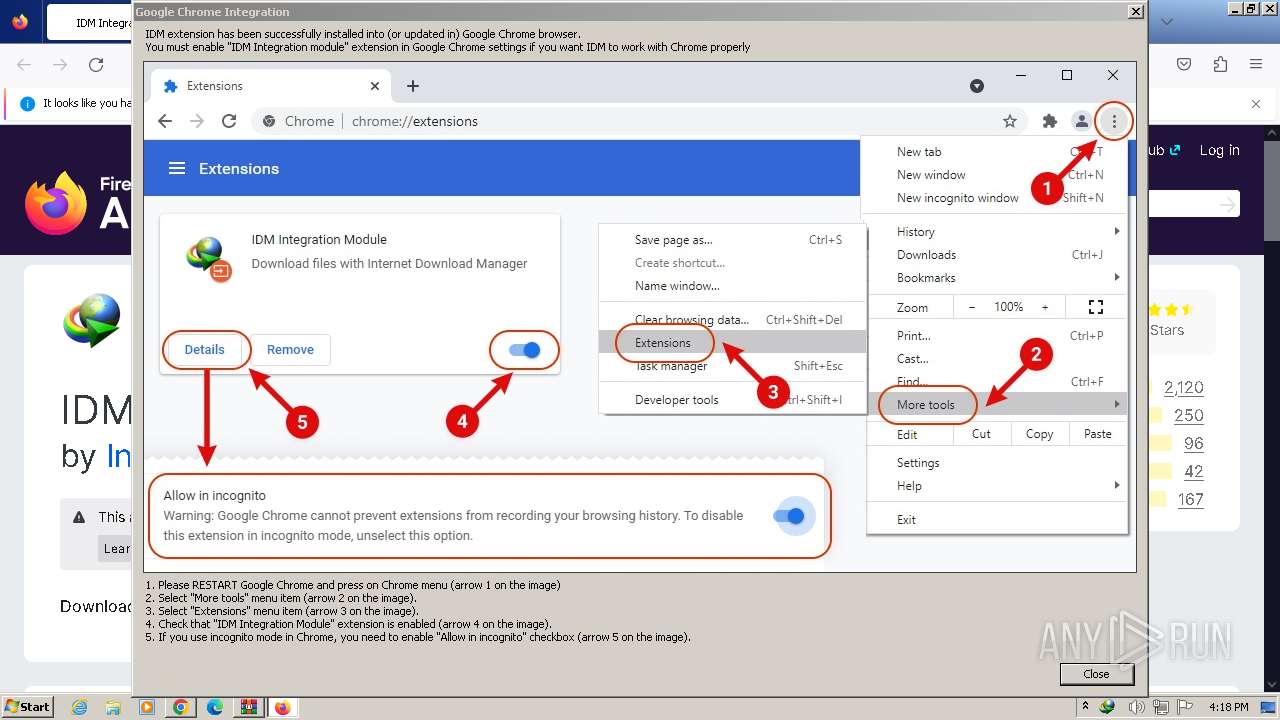
Task: Click Save to Pocket icon in Firefox
Action: pyautogui.click(x=1184, y=65)
